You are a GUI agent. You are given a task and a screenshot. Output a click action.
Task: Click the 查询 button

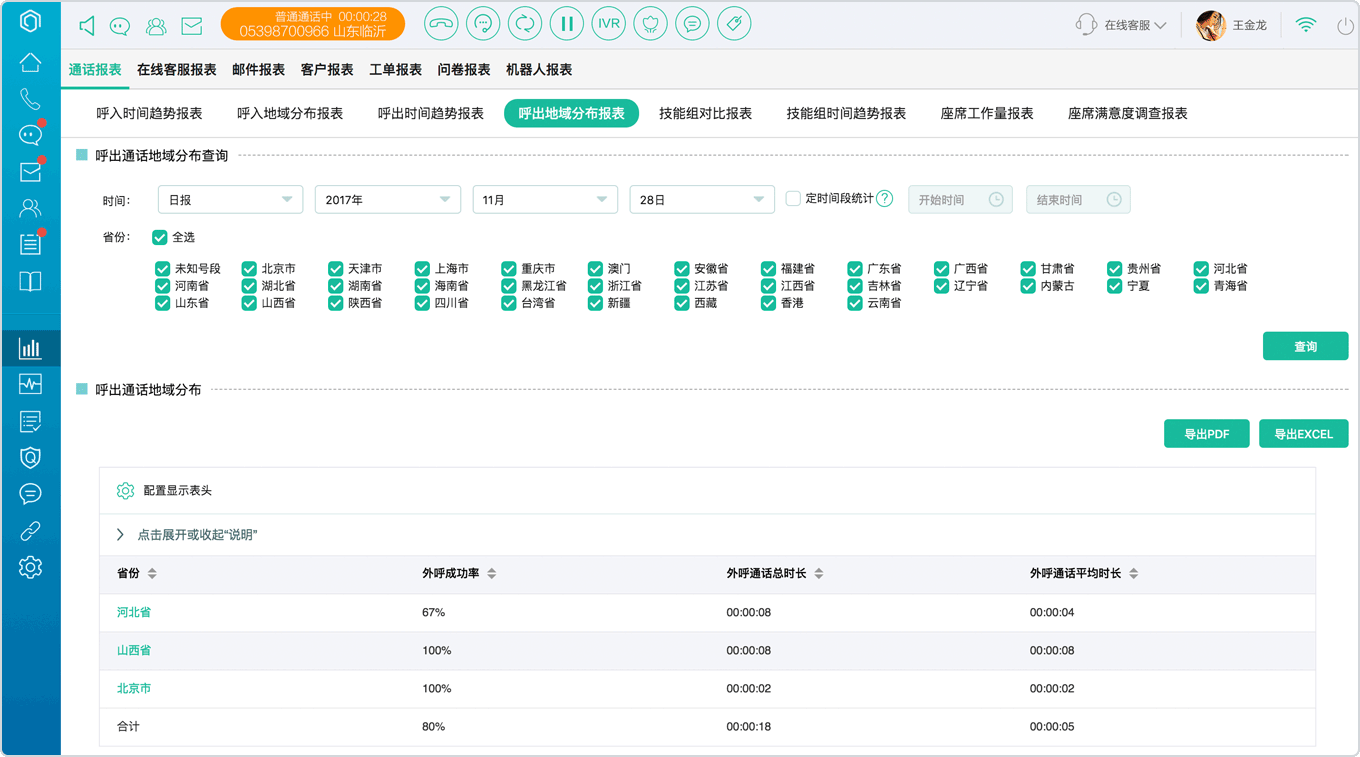coord(1305,346)
